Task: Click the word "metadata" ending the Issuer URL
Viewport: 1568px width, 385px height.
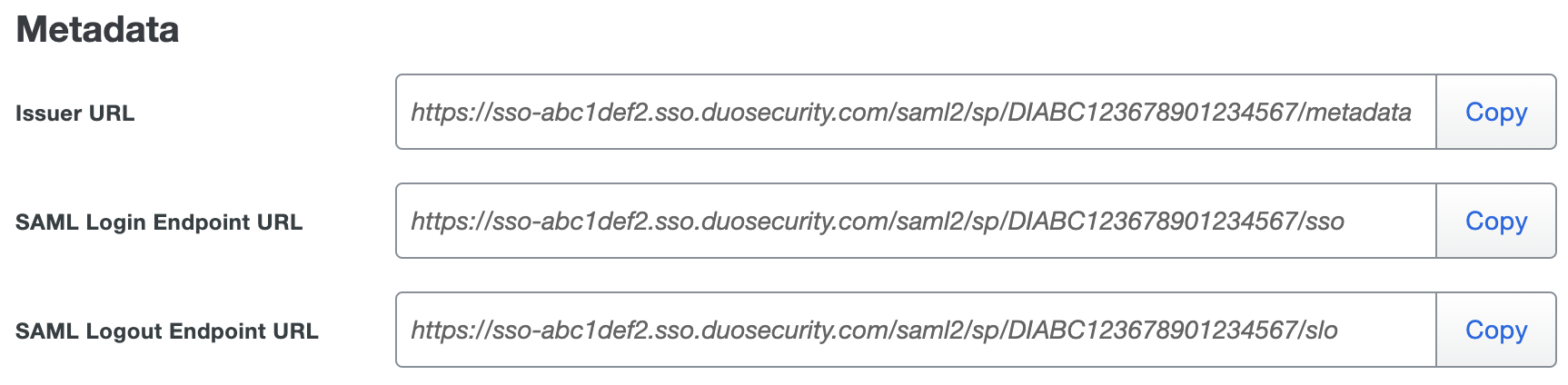Action: coord(1359,113)
